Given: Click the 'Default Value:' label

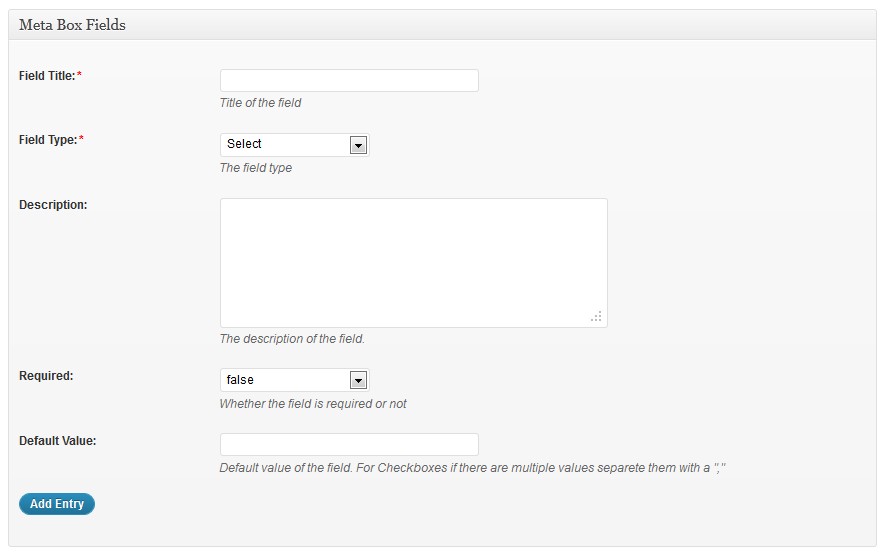Looking at the screenshot, I should (x=58, y=441).
